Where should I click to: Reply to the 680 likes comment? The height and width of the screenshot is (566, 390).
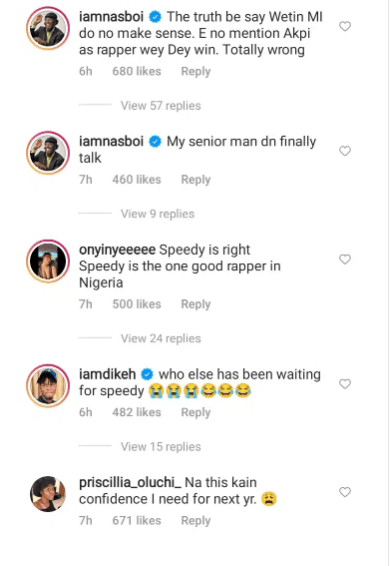tap(196, 71)
